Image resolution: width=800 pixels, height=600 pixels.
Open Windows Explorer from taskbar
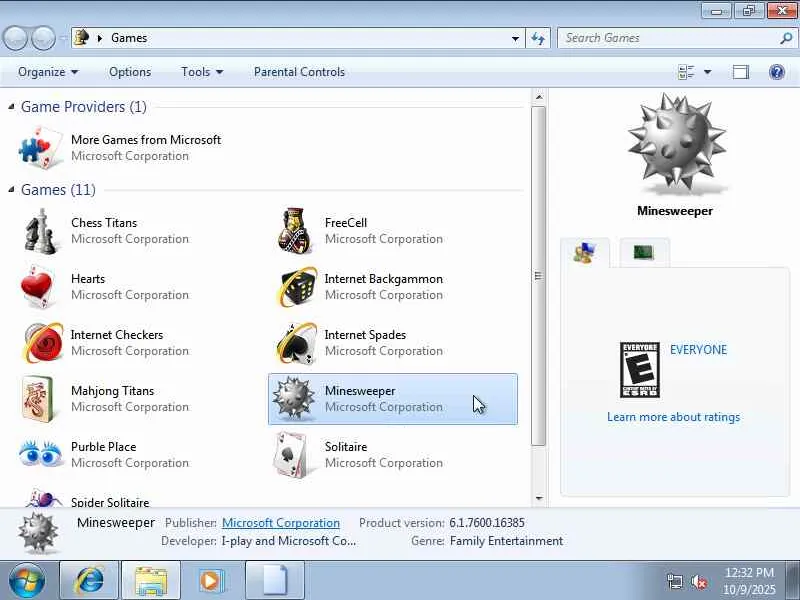[x=151, y=580]
